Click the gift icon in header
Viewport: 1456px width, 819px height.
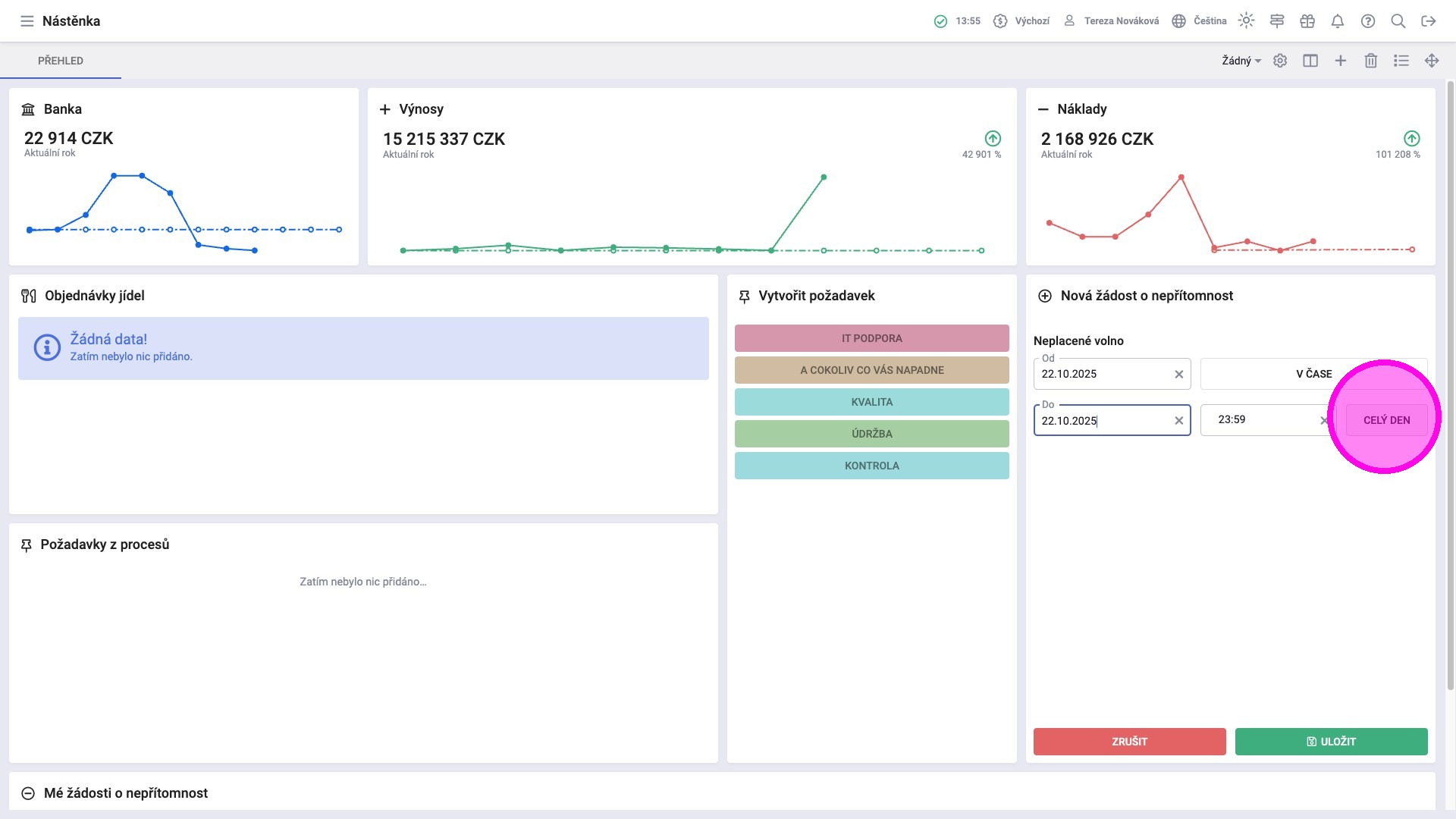click(1307, 21)
